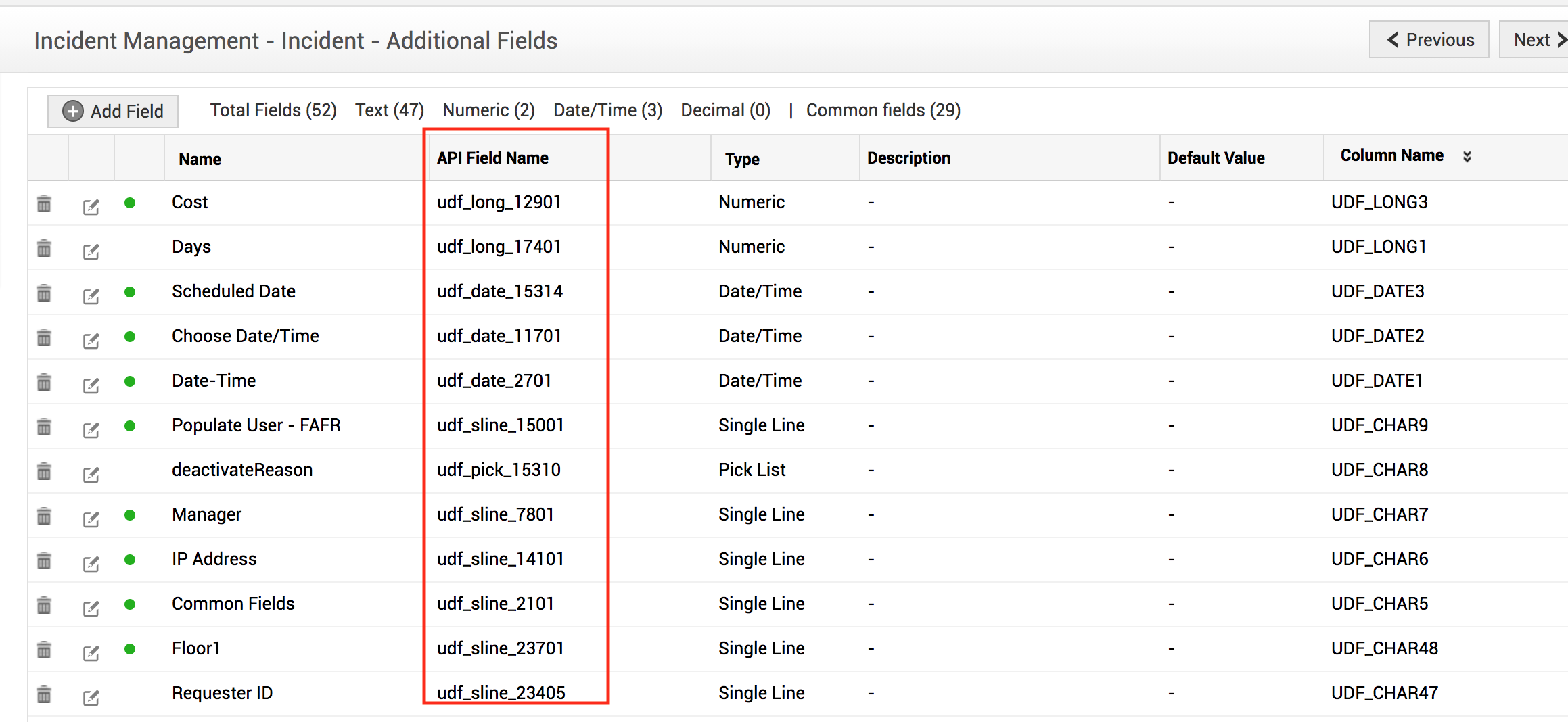Sort by the Type column header
Viewport: 1568px width, 722px height.
coord(742,159)
